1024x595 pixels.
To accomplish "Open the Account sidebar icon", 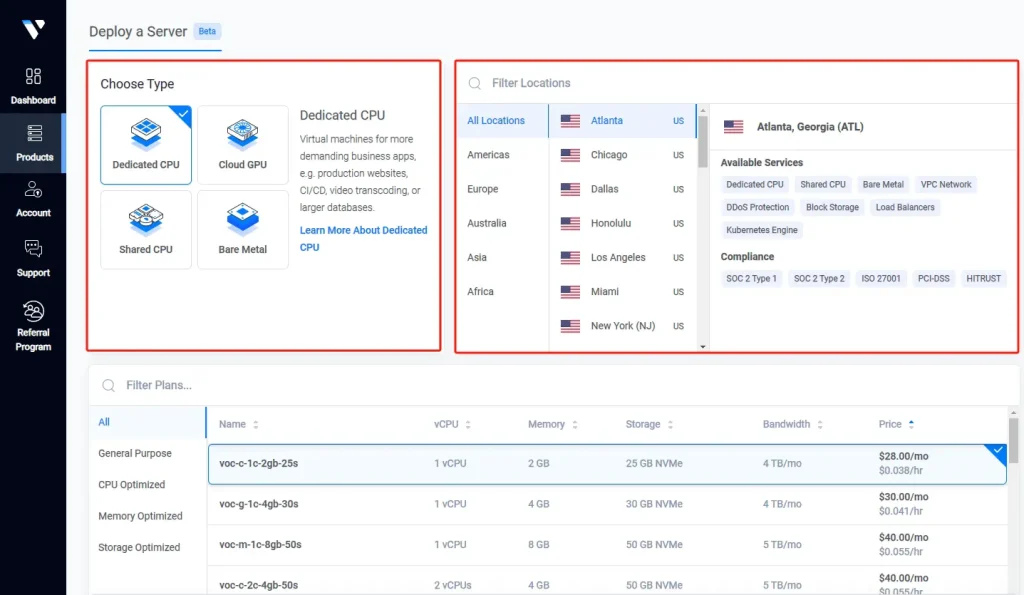I will click(x=33, y=189).
